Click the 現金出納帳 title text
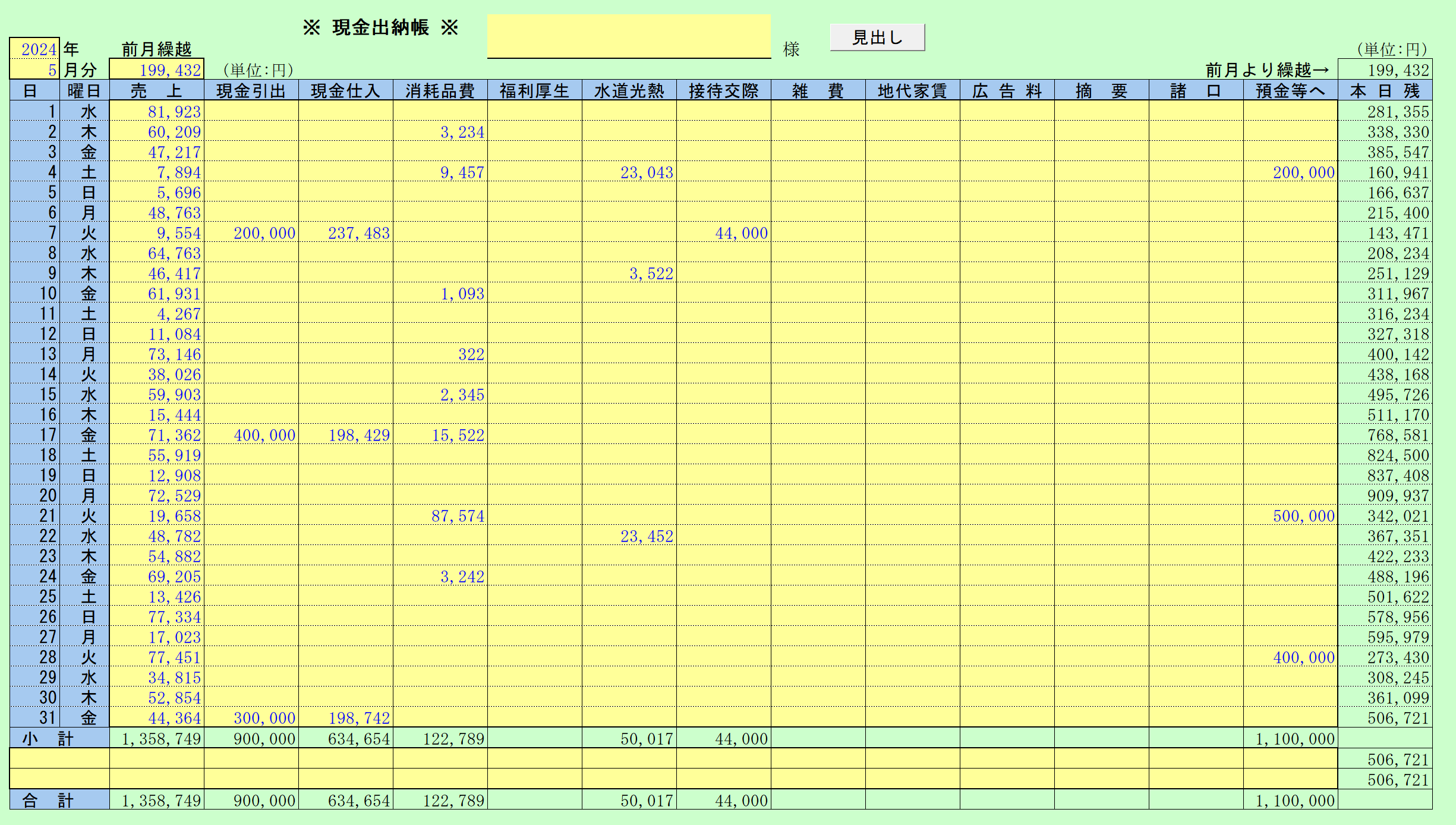 pos(380,27)
